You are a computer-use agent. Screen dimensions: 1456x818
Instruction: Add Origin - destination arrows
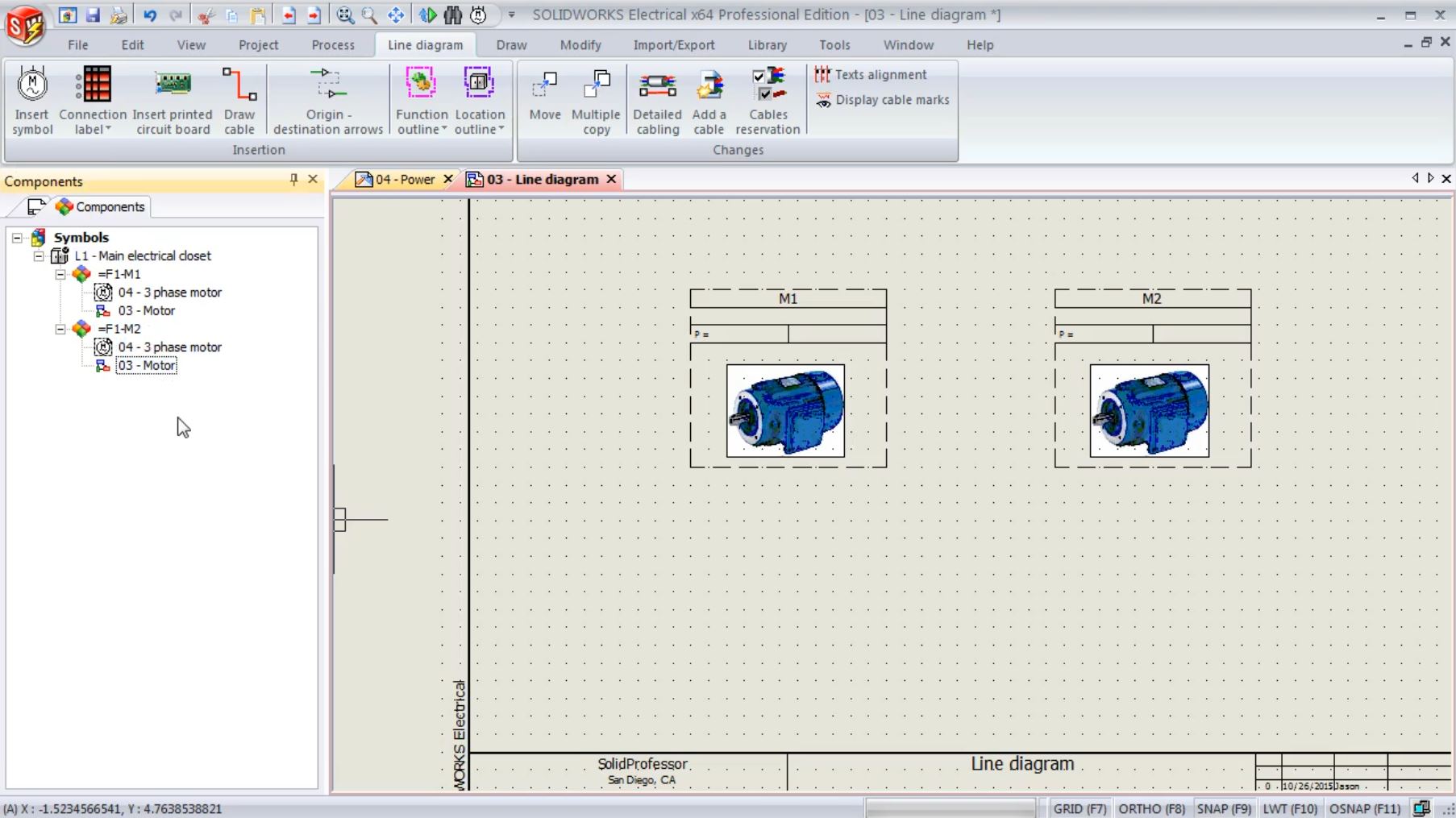coord(328,100)
